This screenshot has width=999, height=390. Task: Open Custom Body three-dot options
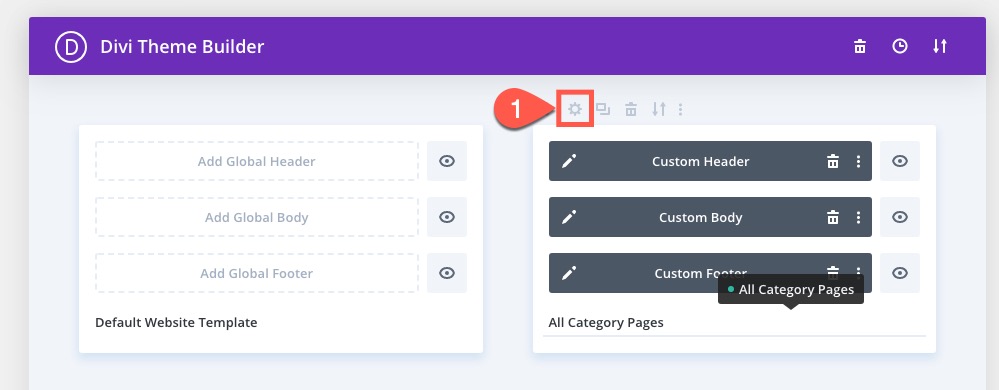[858, 217]
